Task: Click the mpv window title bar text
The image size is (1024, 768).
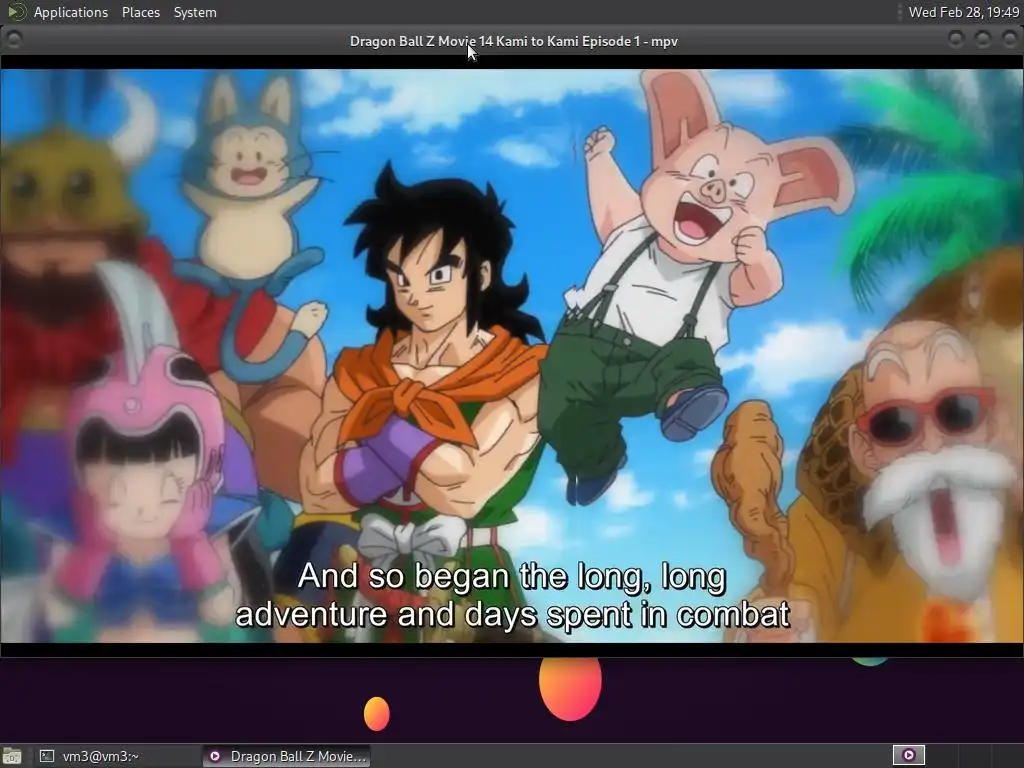Action: (513, 41)
